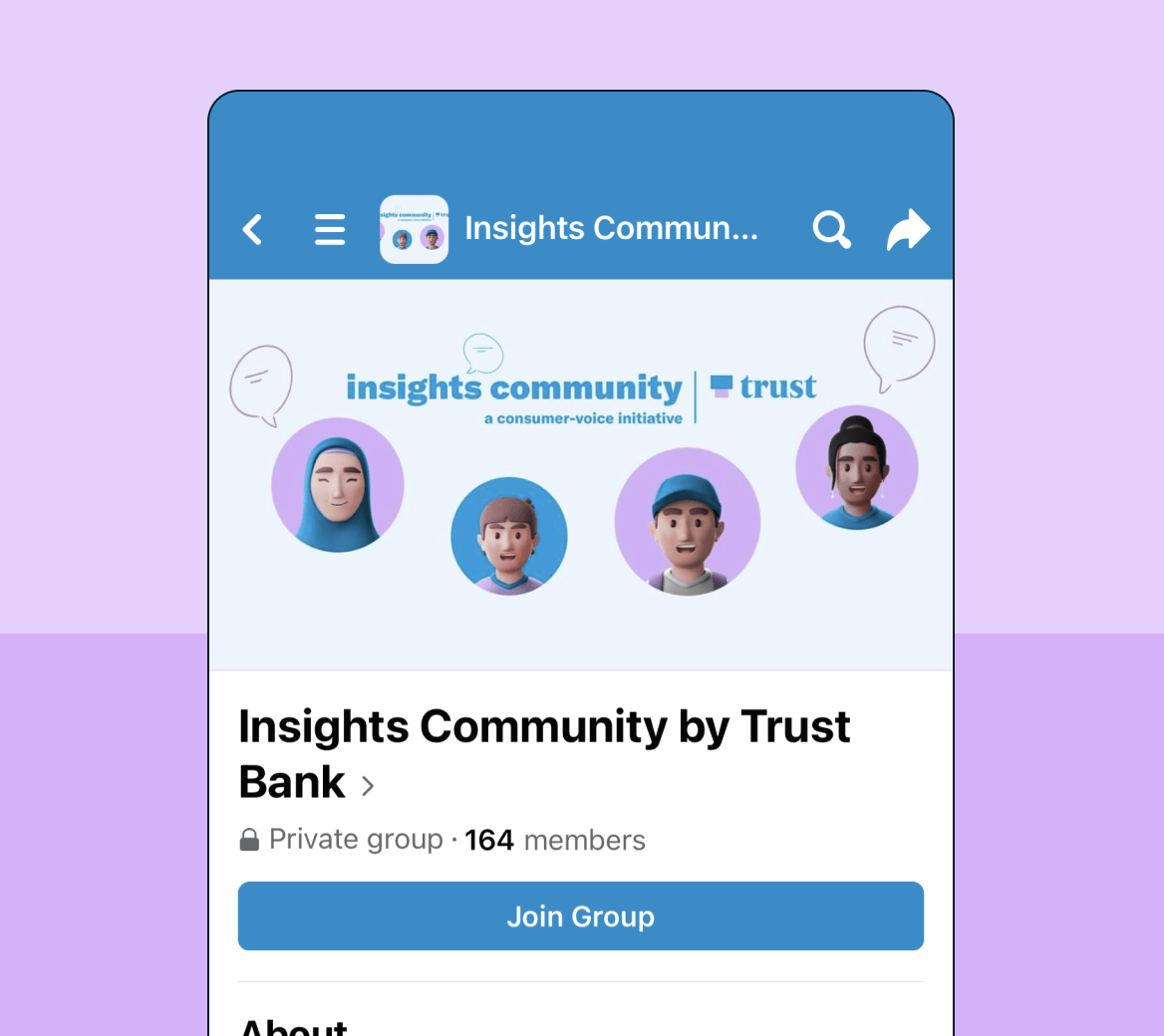Tap the group thumbnail in header
Screen dimensions: 1164x1036
pos(415,229)
